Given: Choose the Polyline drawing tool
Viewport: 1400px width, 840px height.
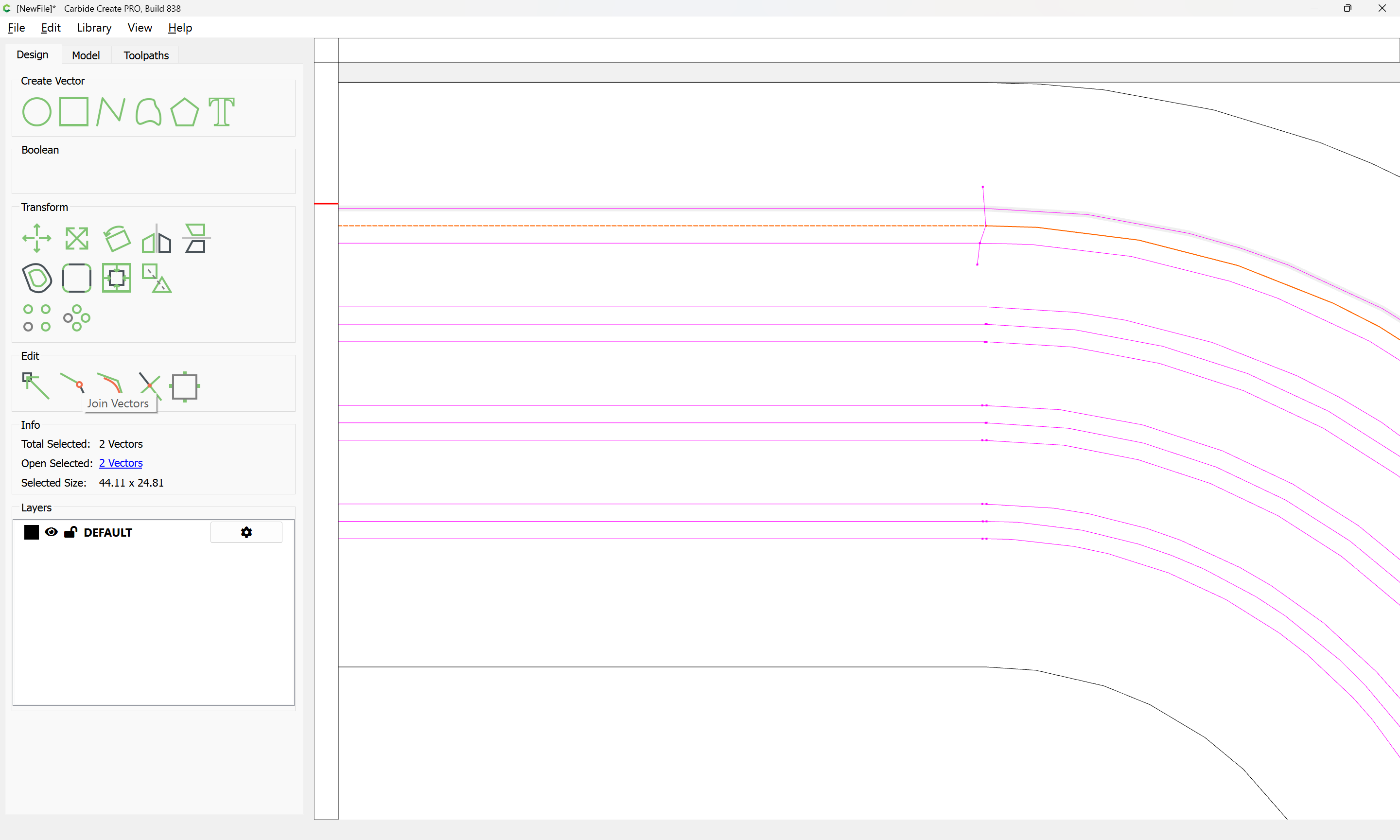Looking at the screenshot, I should 110,111.
